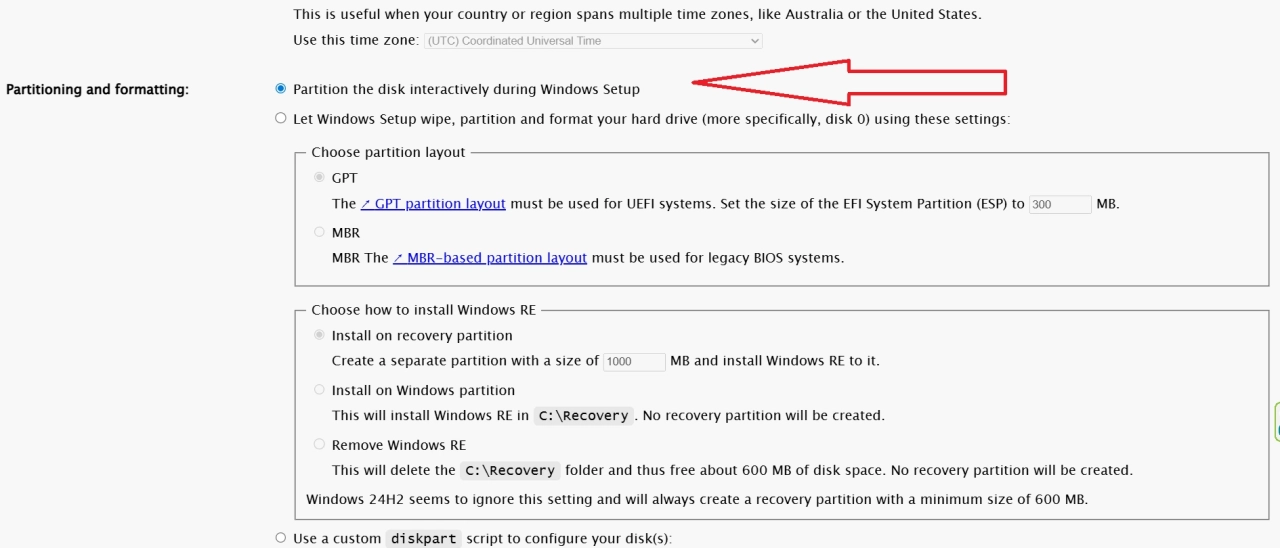This screenshot has width=1280, height=548.
Task: Open the time zone dropdown
Action: click(x=594, y=41)
